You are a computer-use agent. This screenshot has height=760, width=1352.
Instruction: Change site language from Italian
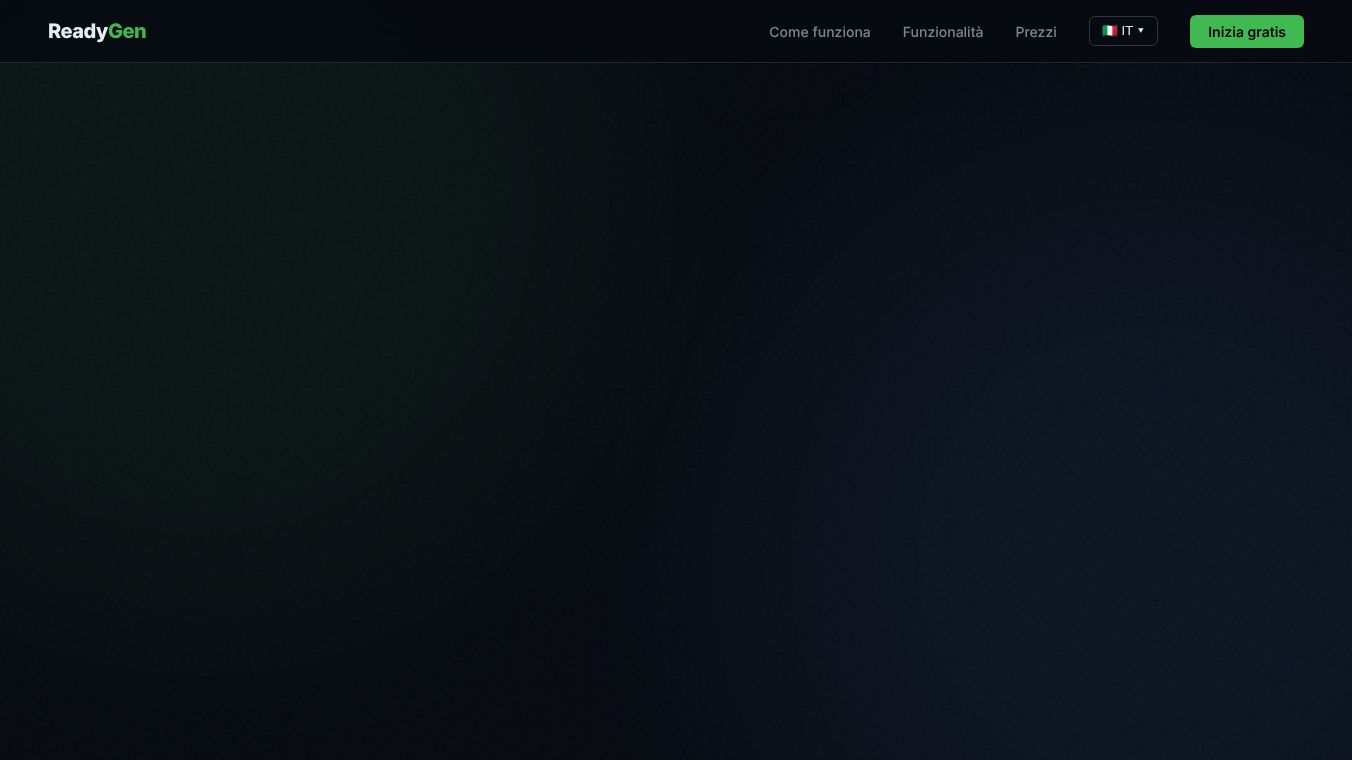click(1123, 31)
